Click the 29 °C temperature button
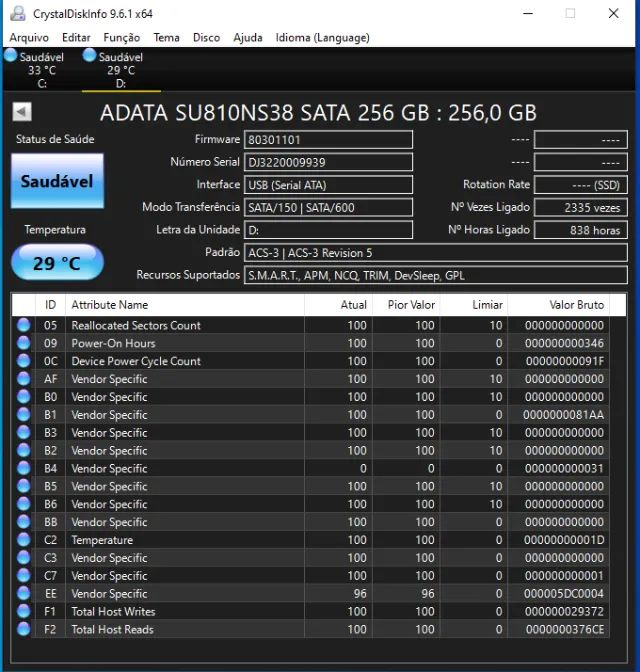The height and width of the screenshot is (672, 640). click(x=57, y=263)
